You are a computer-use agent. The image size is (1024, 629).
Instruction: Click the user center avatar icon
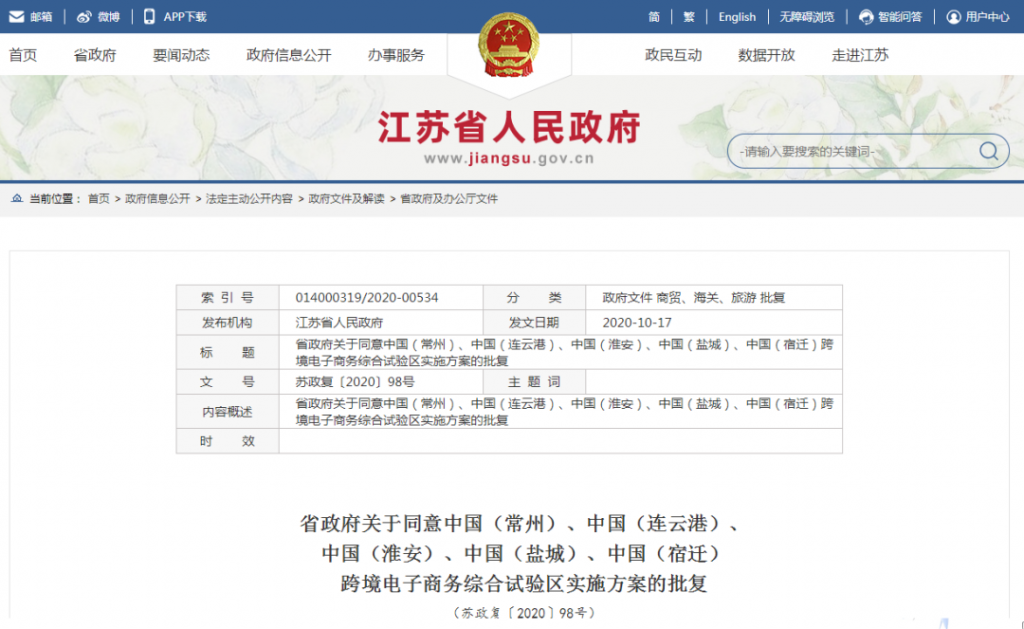pyautogui.click(x=953, y=17)
